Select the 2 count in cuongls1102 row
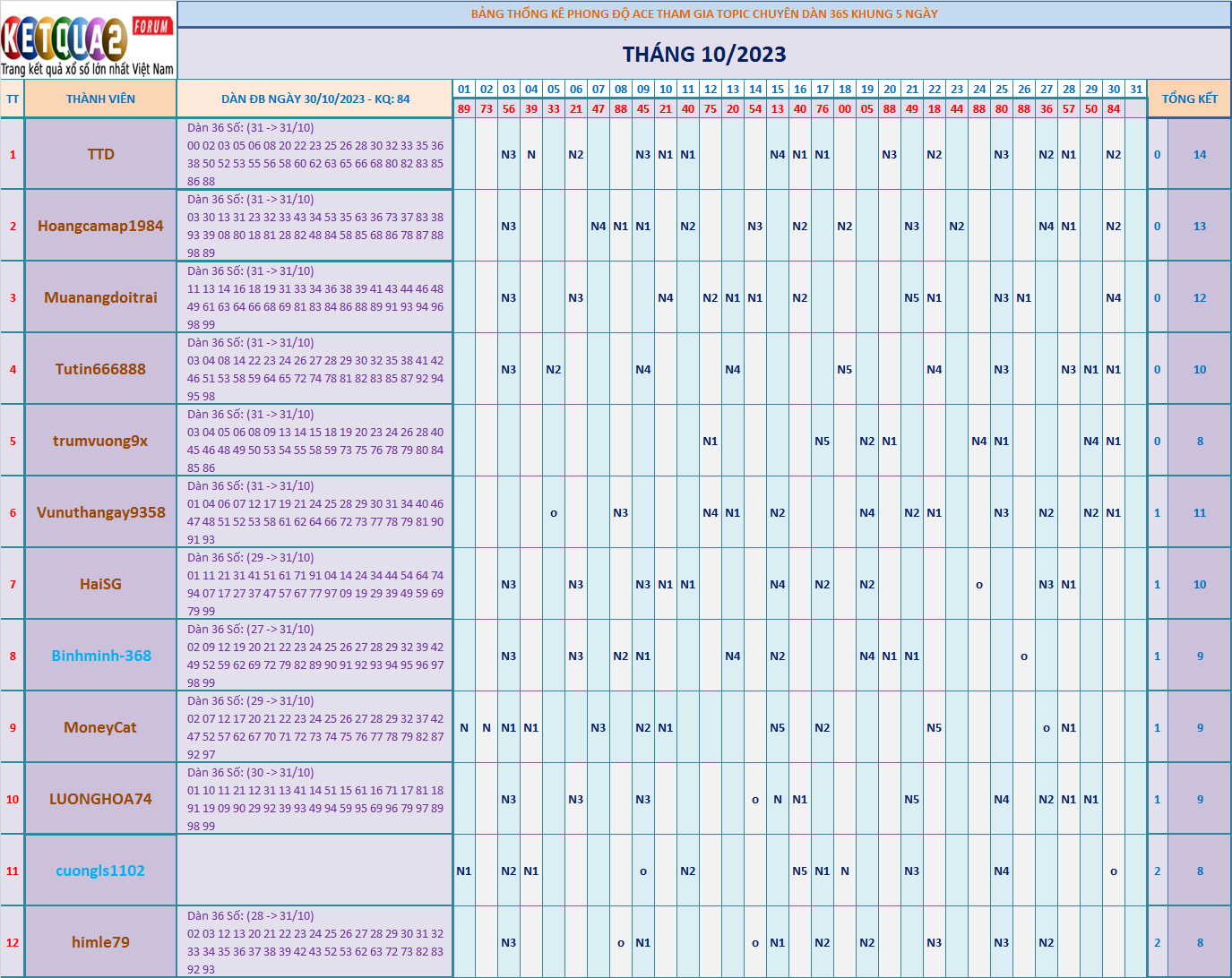1232x978 pixels. point(1158,871)
